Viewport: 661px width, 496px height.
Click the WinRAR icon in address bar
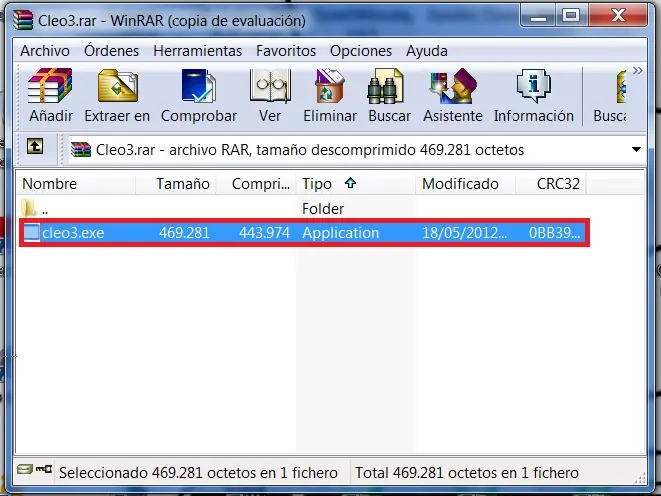point(81,150)
